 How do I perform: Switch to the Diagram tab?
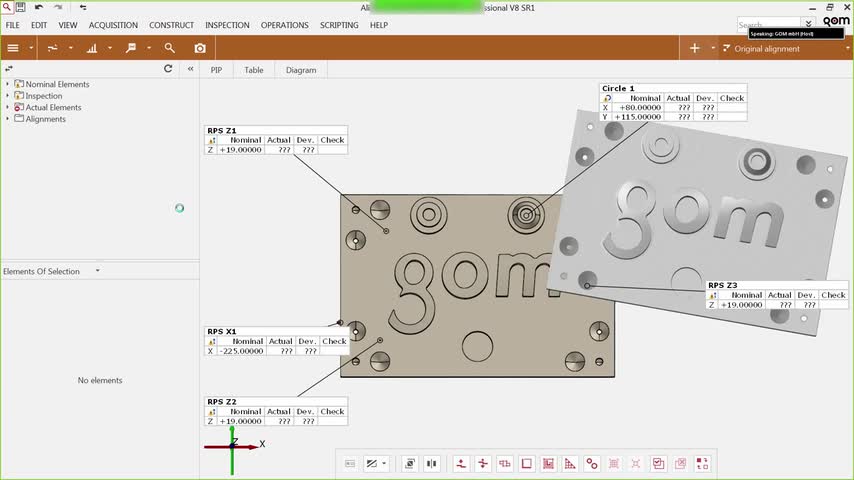coord(301,70)
